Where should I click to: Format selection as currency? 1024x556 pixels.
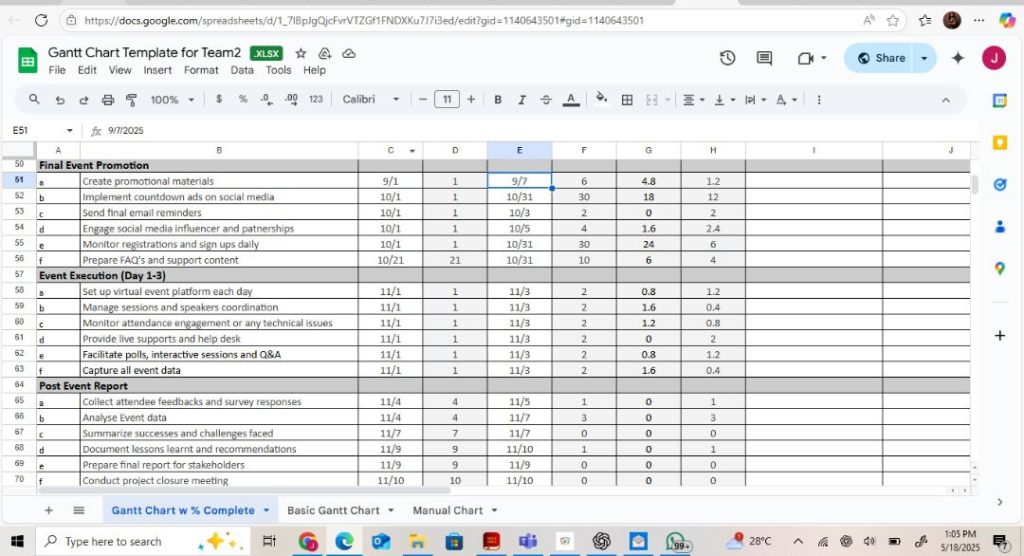[x=219, y=100]
